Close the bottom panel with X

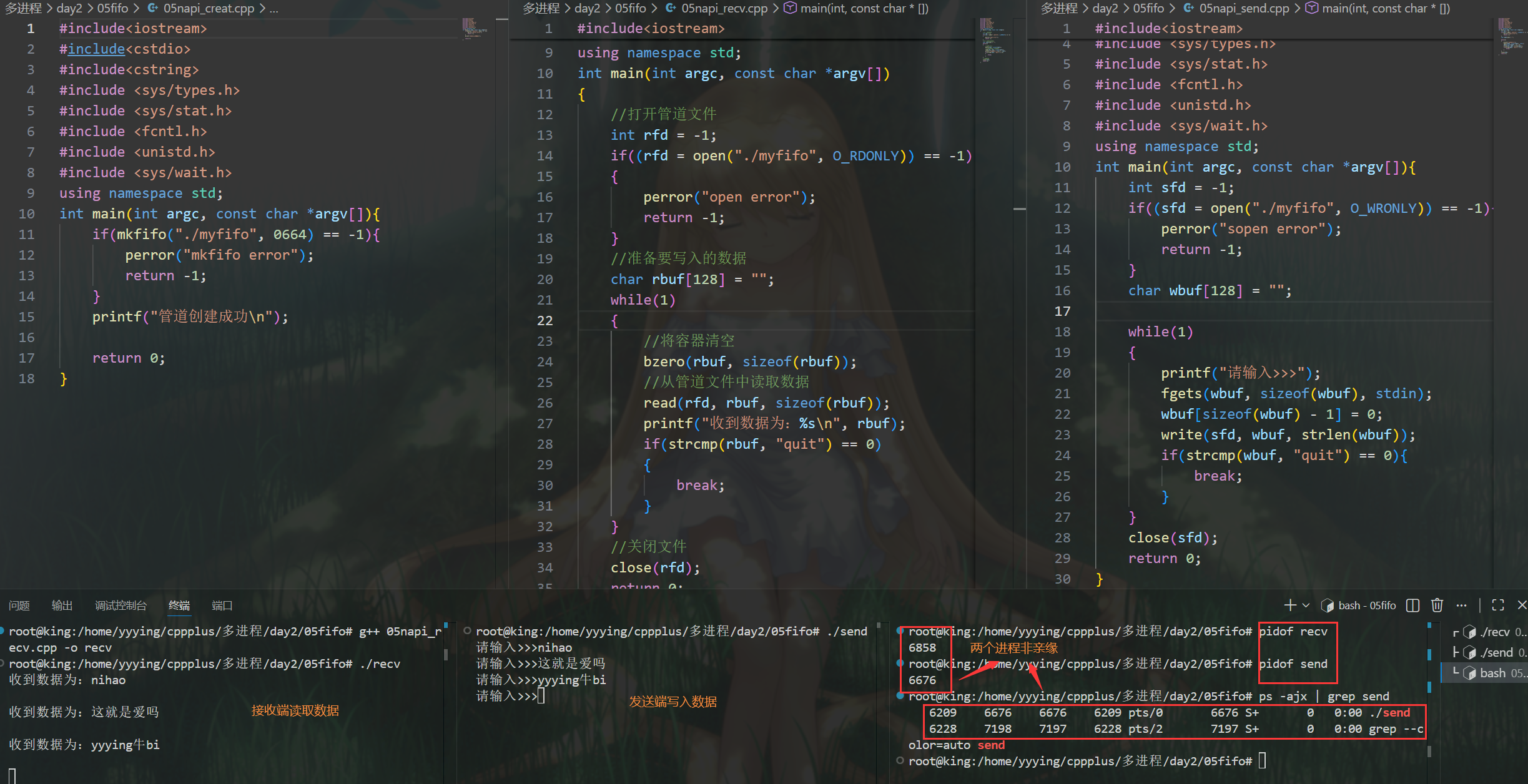pos(1522,605)
